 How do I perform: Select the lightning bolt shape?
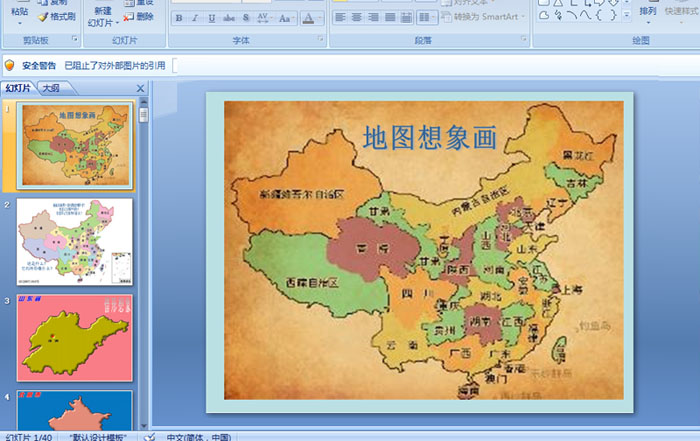pyautogui.click(x=558, y=16)
